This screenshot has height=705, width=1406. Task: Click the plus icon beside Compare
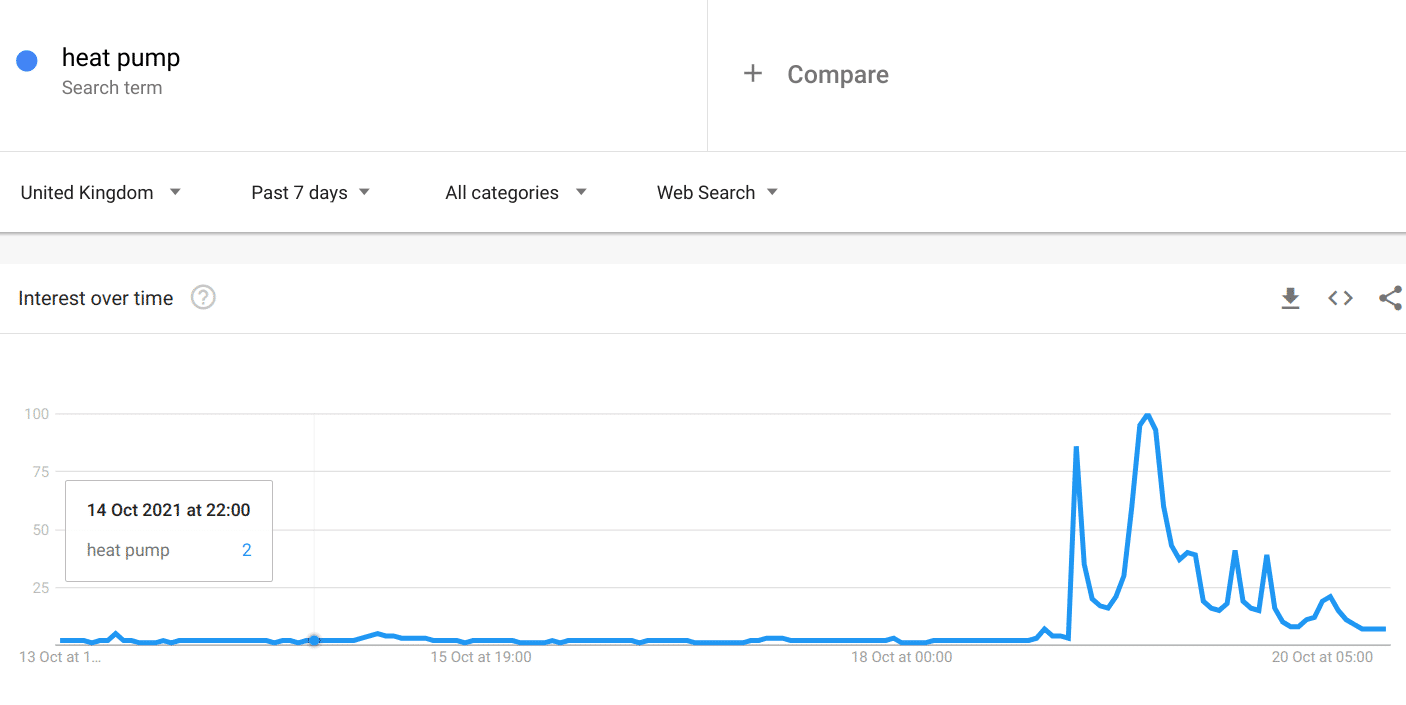tap(753, 74)
